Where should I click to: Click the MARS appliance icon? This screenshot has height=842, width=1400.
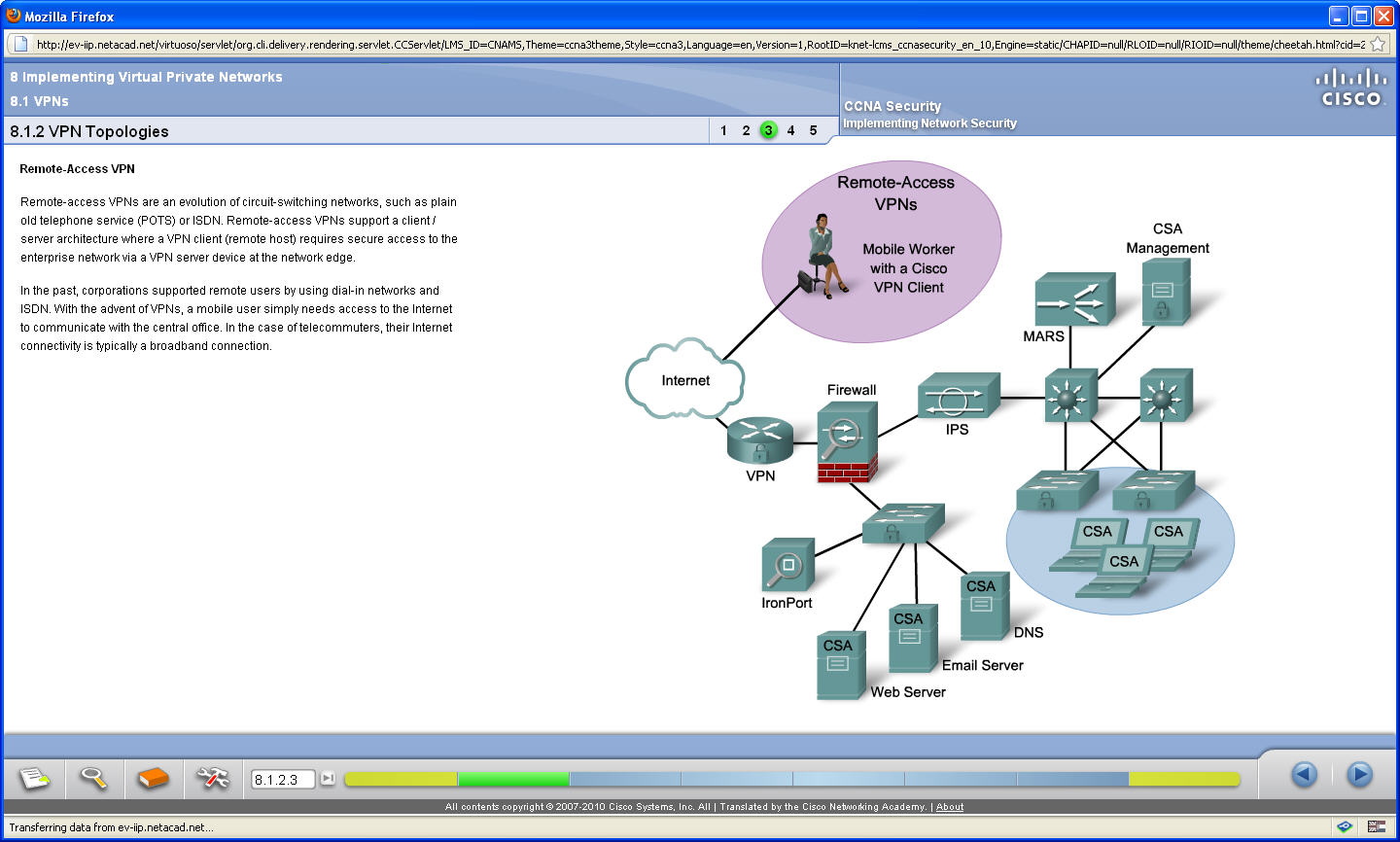click(1073, 298)
